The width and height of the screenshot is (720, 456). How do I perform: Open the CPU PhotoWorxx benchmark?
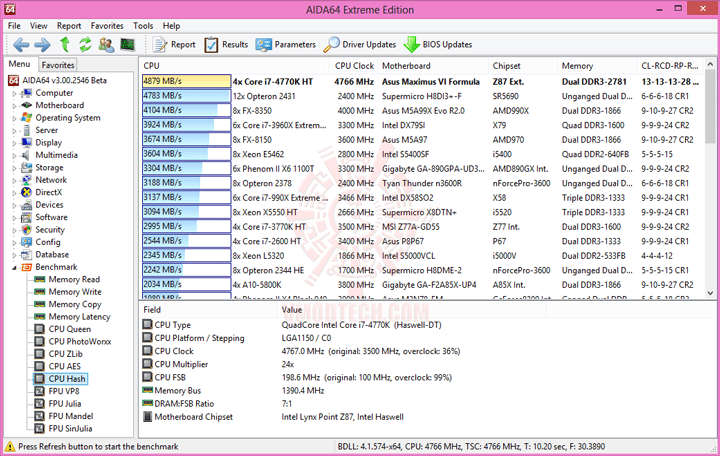[x=80, y=341]
